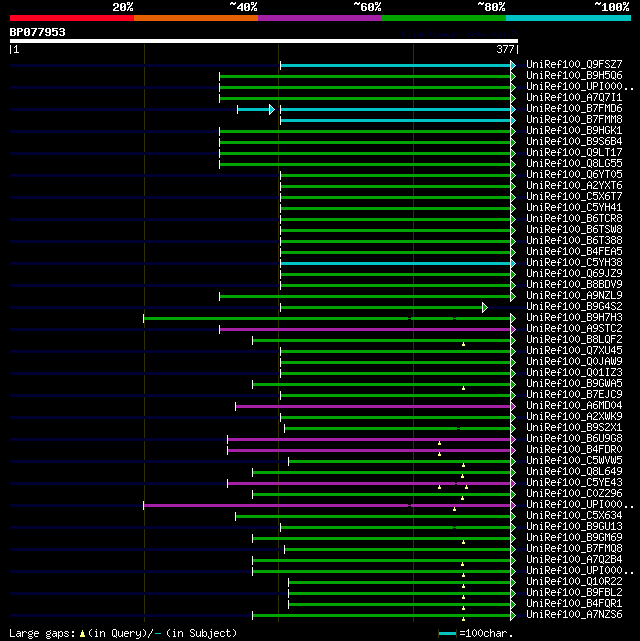
Task: Select the UniRef100_B9H7H3 label
Action: (574, 318)
